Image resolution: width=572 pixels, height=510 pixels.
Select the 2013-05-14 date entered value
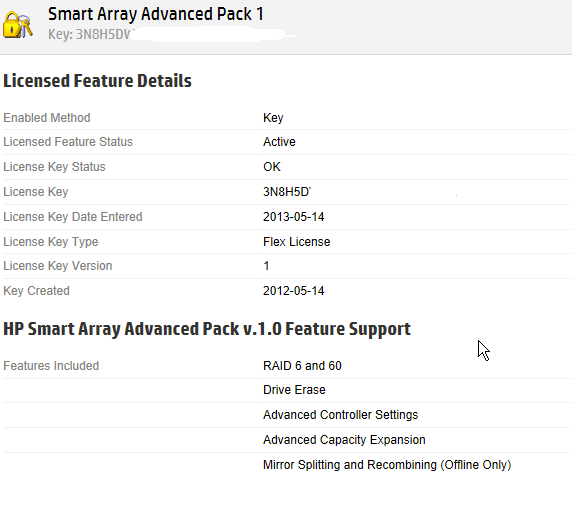tap(294, 217)
